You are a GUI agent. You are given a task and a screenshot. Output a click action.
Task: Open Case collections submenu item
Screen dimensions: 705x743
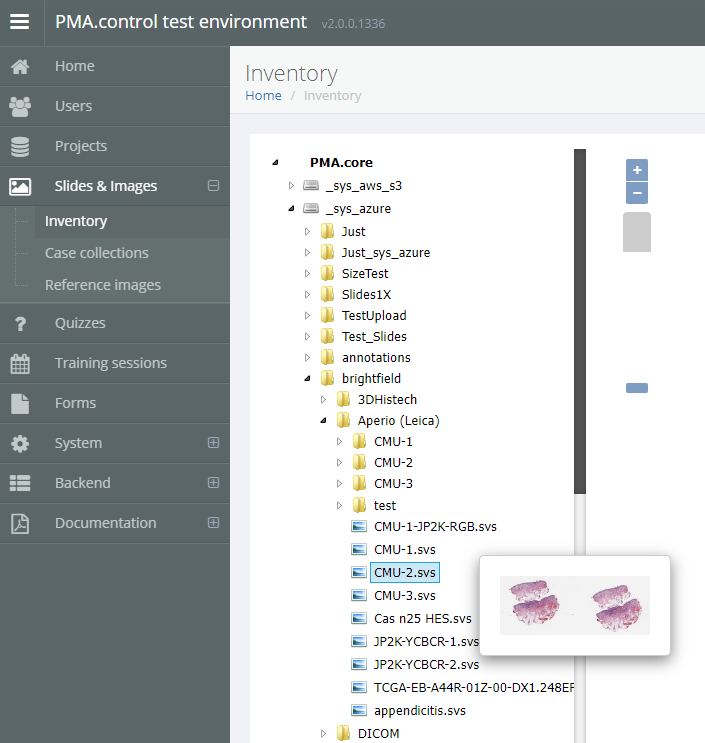coord(96,253)
